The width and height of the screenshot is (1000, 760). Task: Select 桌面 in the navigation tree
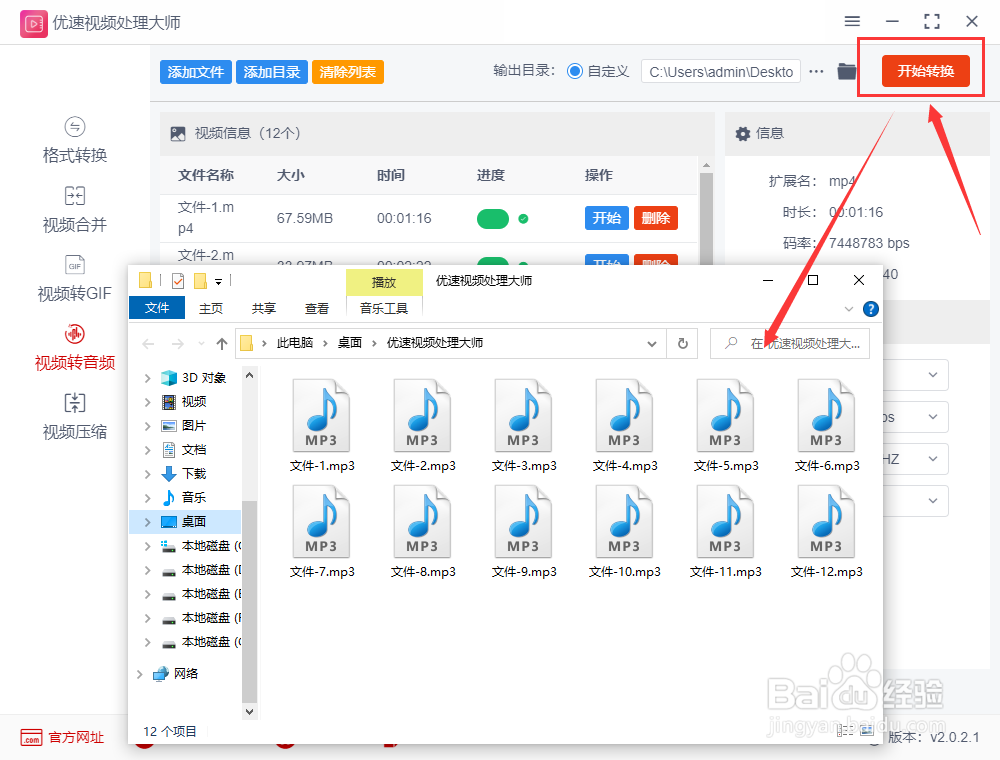[193, 522]
